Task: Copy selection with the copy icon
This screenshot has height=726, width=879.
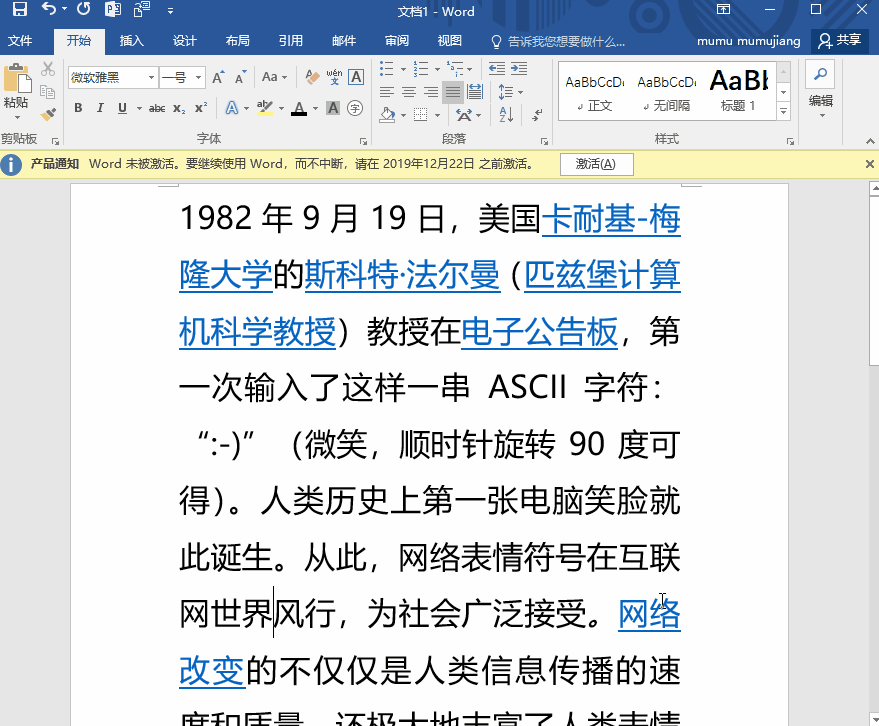Action: 48,92
